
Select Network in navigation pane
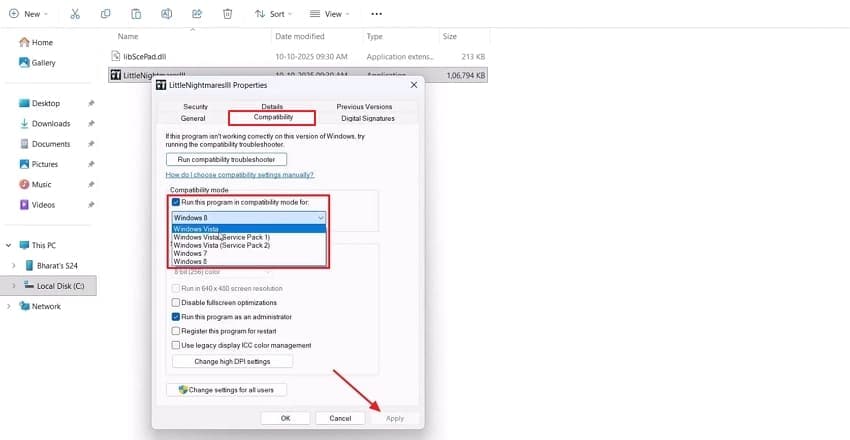40,306
